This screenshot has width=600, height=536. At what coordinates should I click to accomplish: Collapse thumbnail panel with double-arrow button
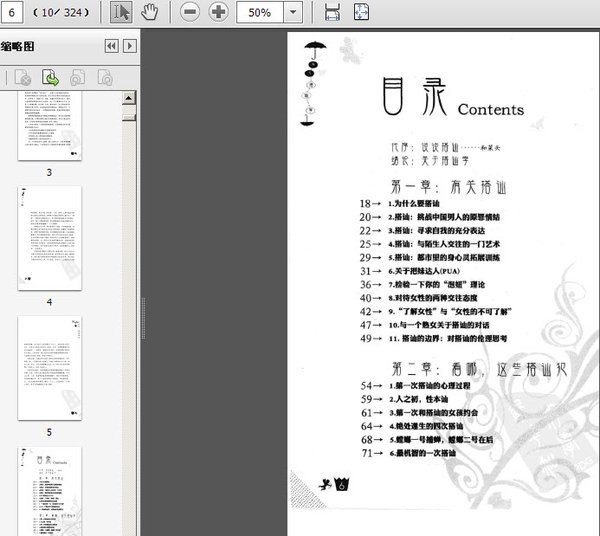(111, 46)
